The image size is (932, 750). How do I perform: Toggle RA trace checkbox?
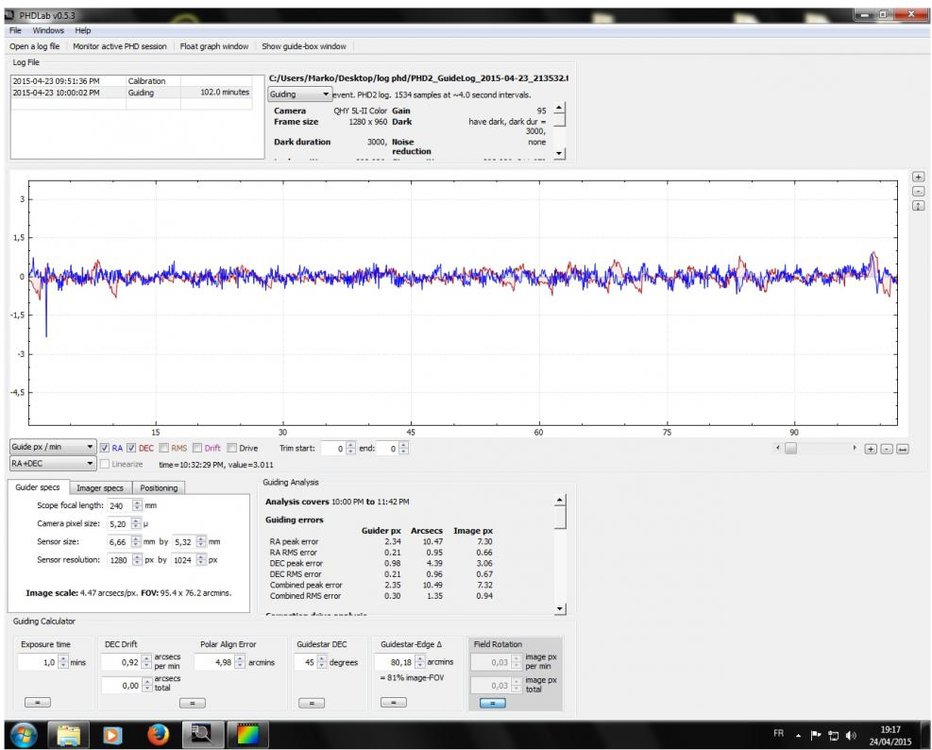105,448
